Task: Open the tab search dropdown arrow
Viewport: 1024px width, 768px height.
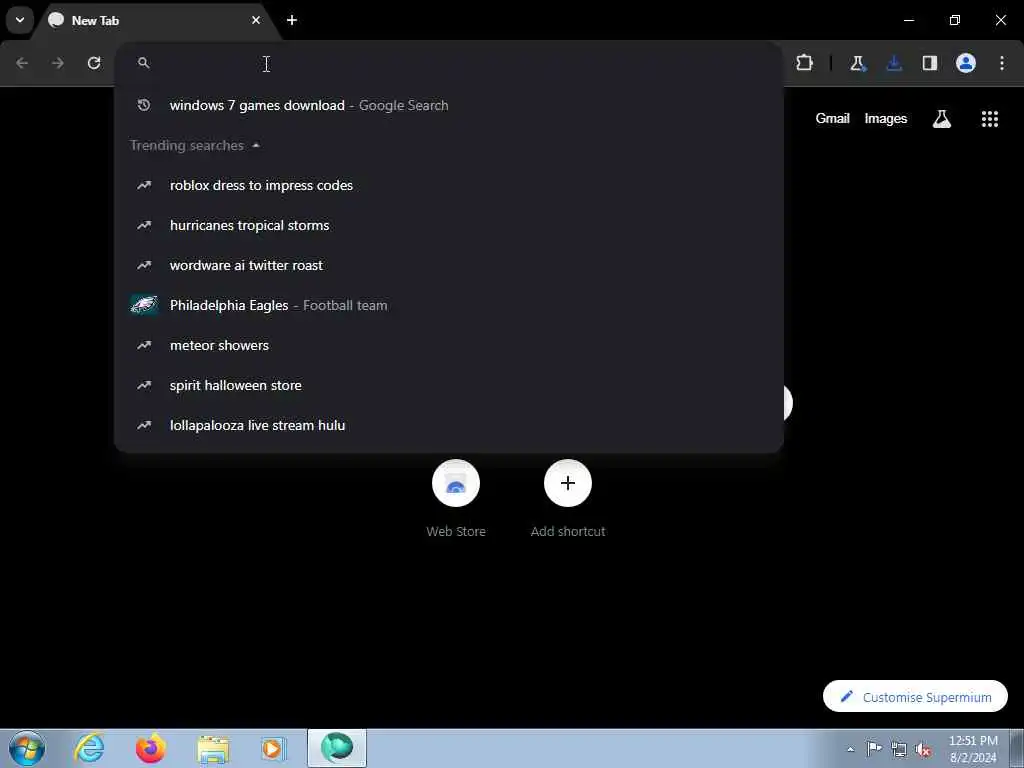Action: point(20,20)
